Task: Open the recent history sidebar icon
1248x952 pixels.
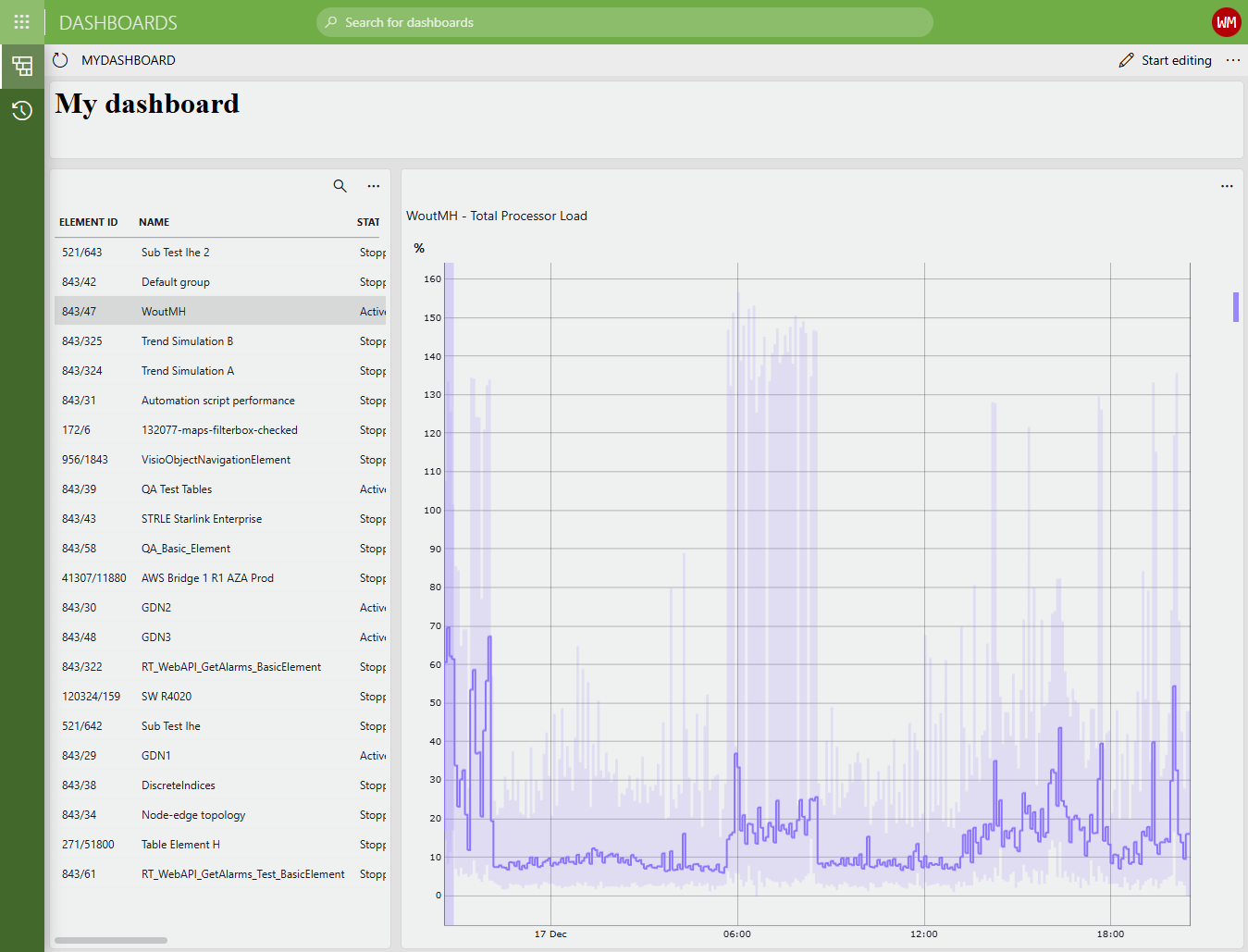Action: [x=22, y=111]
